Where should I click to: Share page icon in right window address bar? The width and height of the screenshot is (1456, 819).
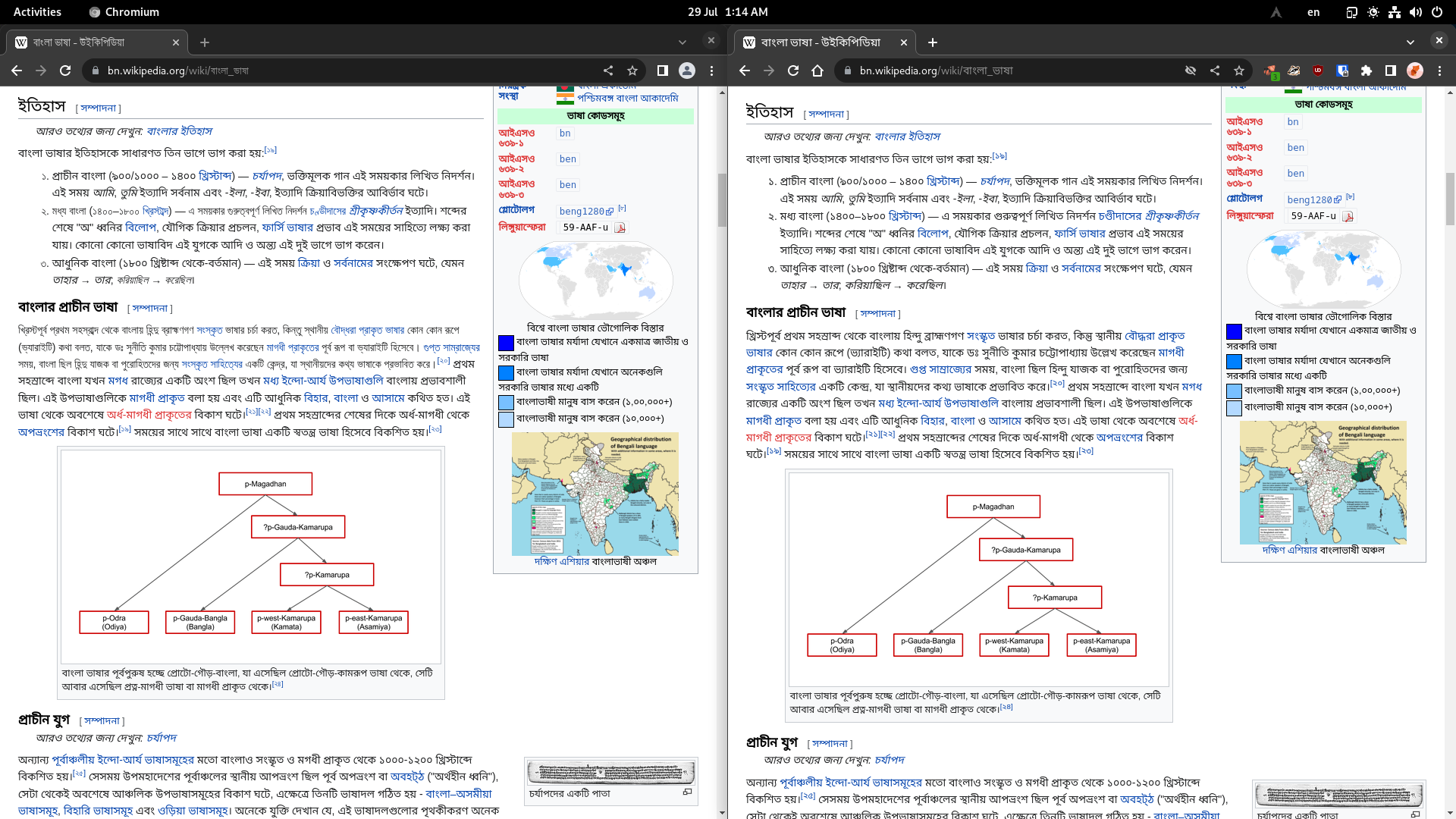1215,71
